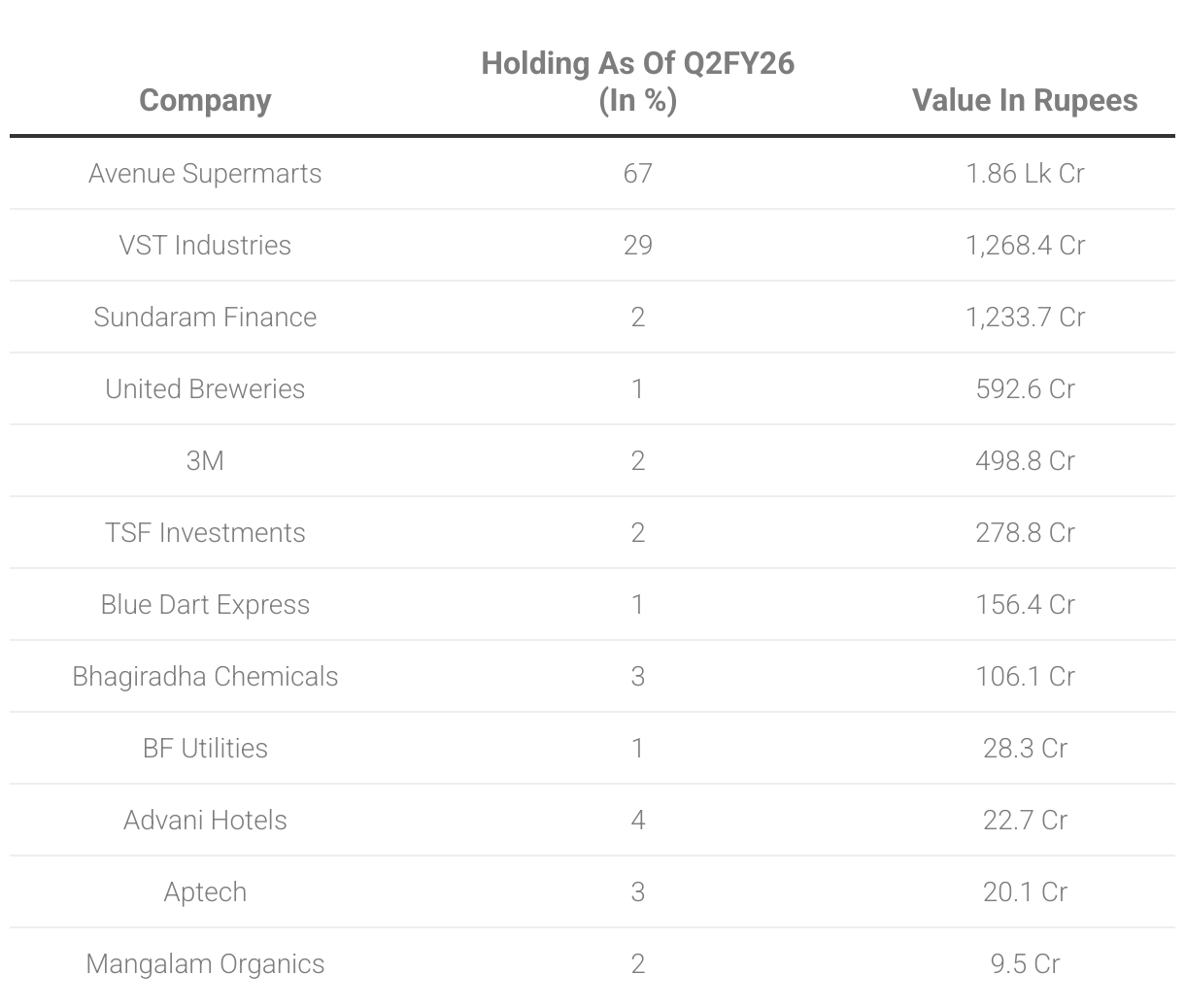Image resolution: width=1185 pixels, height=1008 pixels.
Task: Select the Aptech company cell
Action: [205, 891]
